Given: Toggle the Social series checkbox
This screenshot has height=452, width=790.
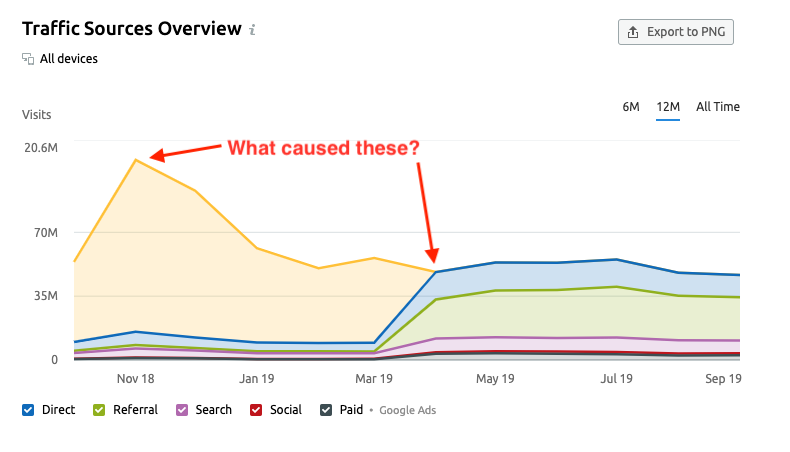Looking at the screenshot, I should point(256,410).
